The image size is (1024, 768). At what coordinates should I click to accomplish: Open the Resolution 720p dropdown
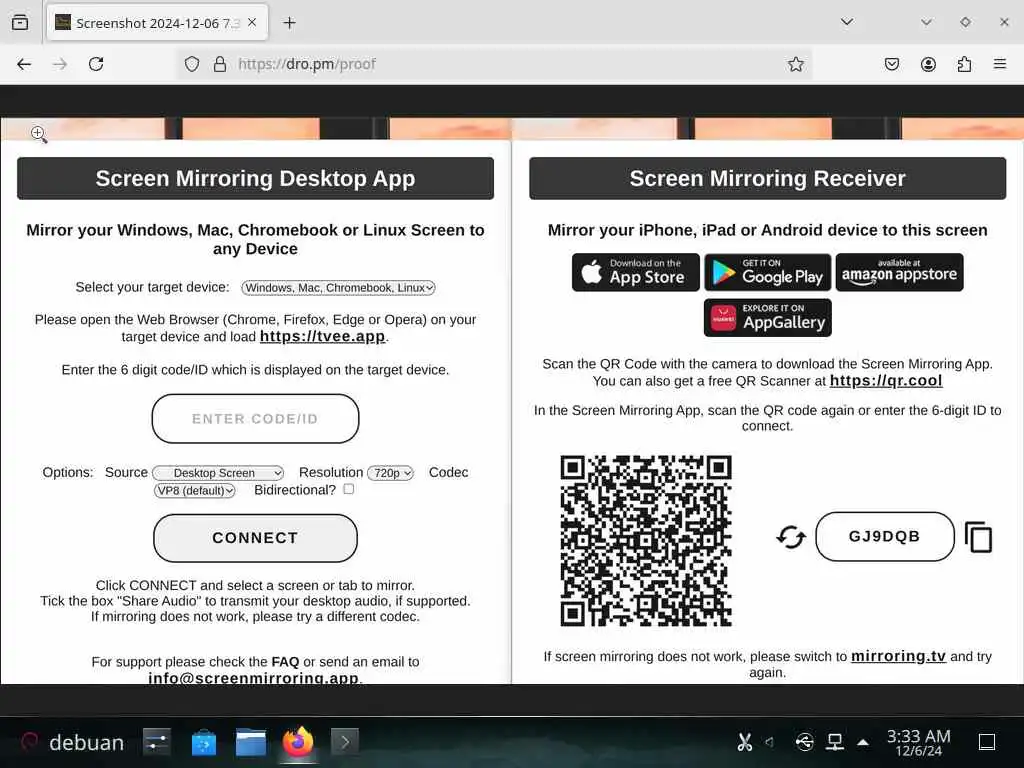(x=391, y=473)
